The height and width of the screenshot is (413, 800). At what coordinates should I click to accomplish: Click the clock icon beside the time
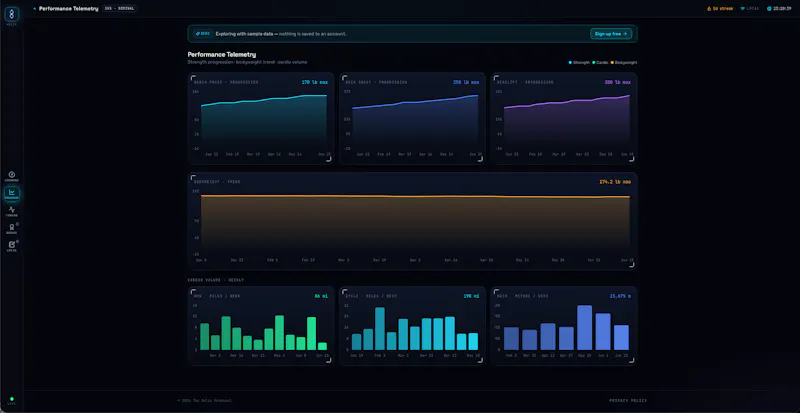click(x=769, y=9)
